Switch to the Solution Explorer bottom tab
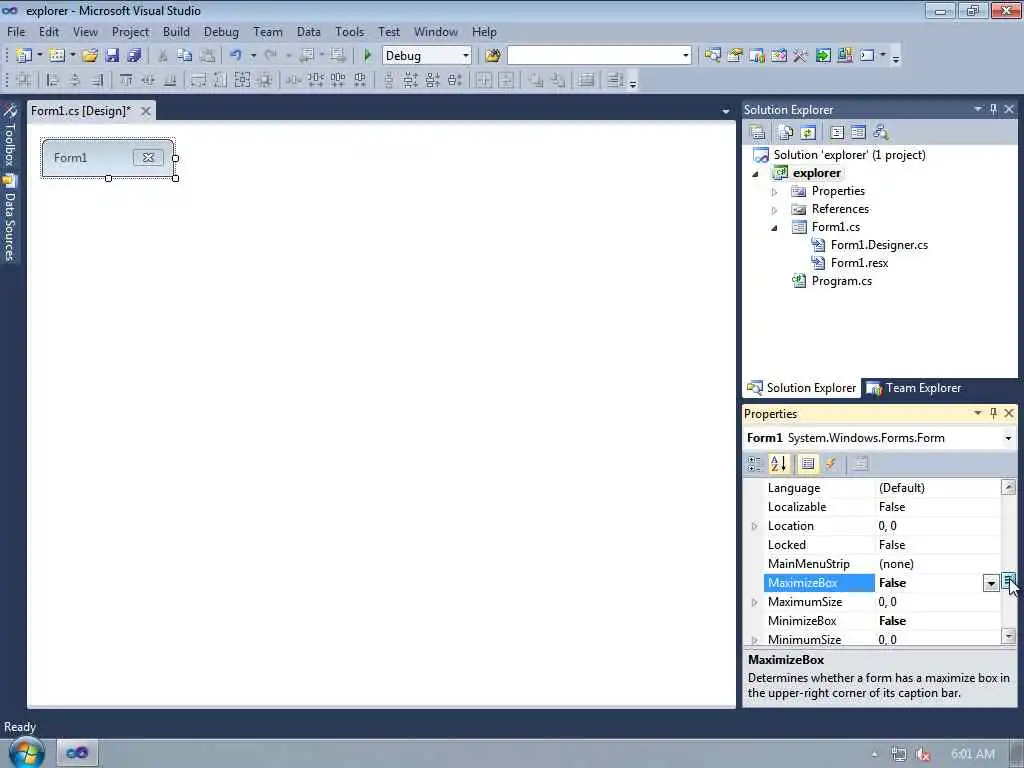This screenshot has width=1024, height=768. pos(801,388)
